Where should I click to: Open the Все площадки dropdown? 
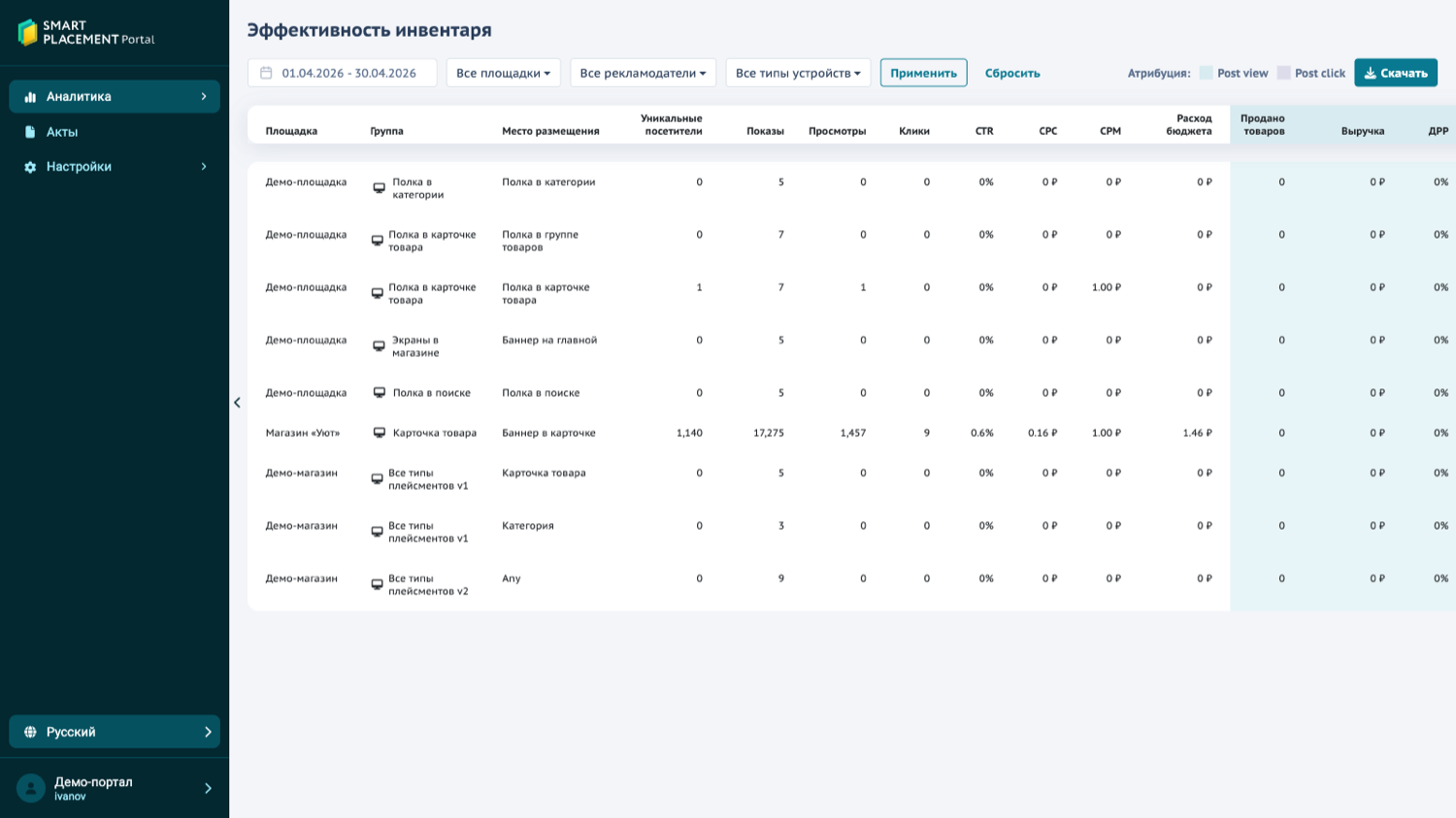point(504,73)
